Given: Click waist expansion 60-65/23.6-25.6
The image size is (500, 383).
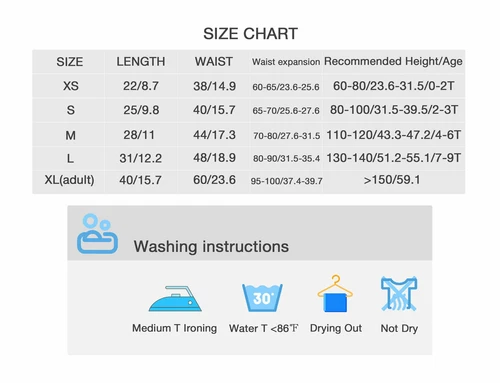Looking at the screenshot, I should pos(286,87).
